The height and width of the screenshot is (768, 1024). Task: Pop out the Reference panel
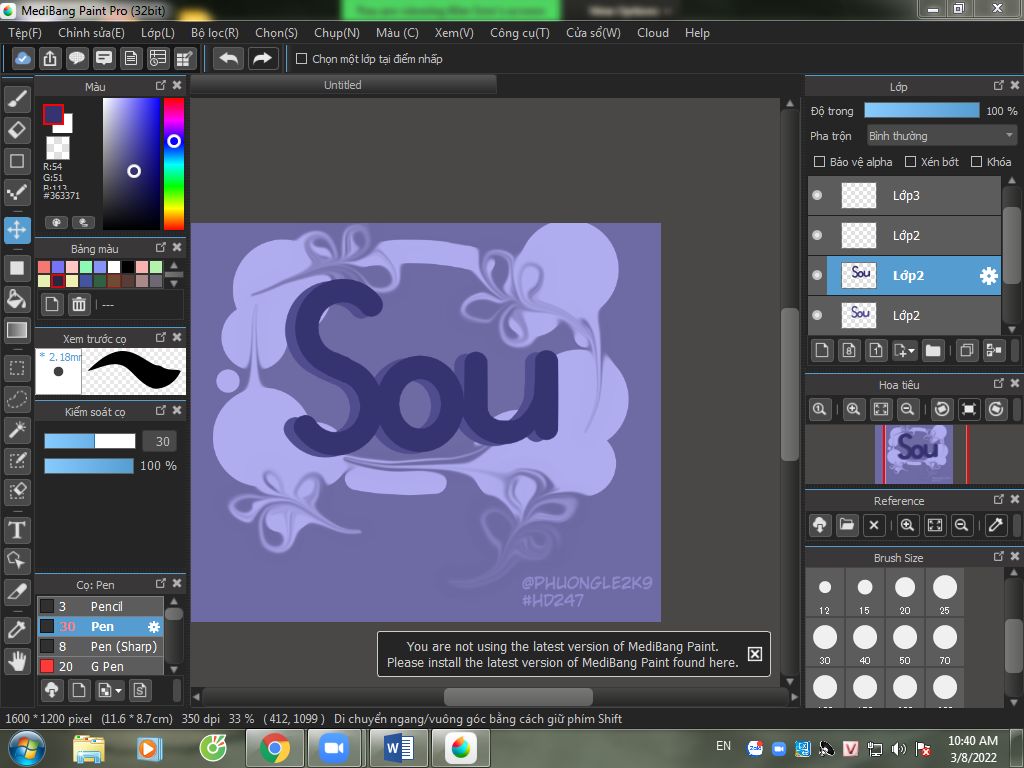coord(999,499)
